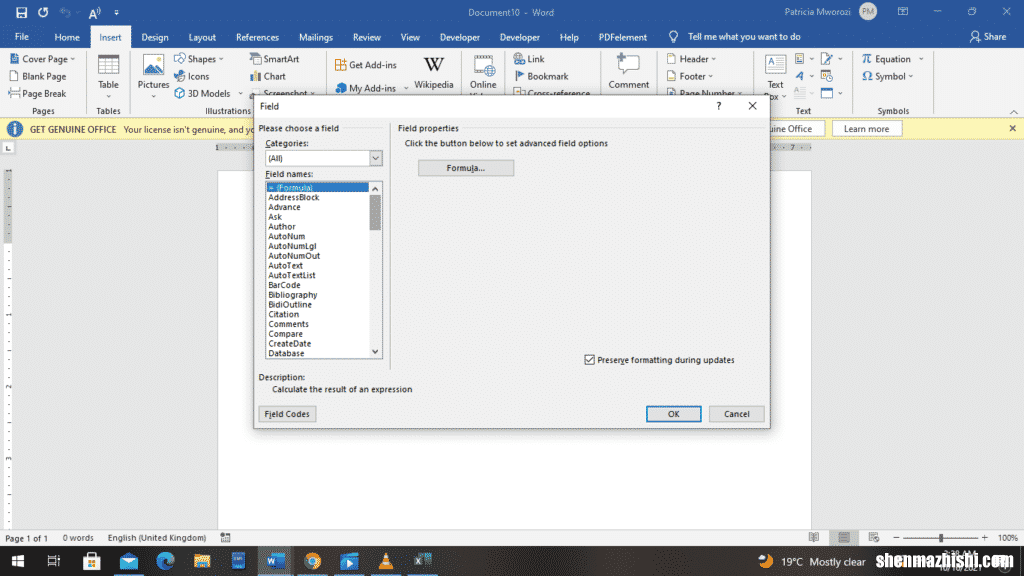Click the Save icon in title bar

(x=22, y=12)
